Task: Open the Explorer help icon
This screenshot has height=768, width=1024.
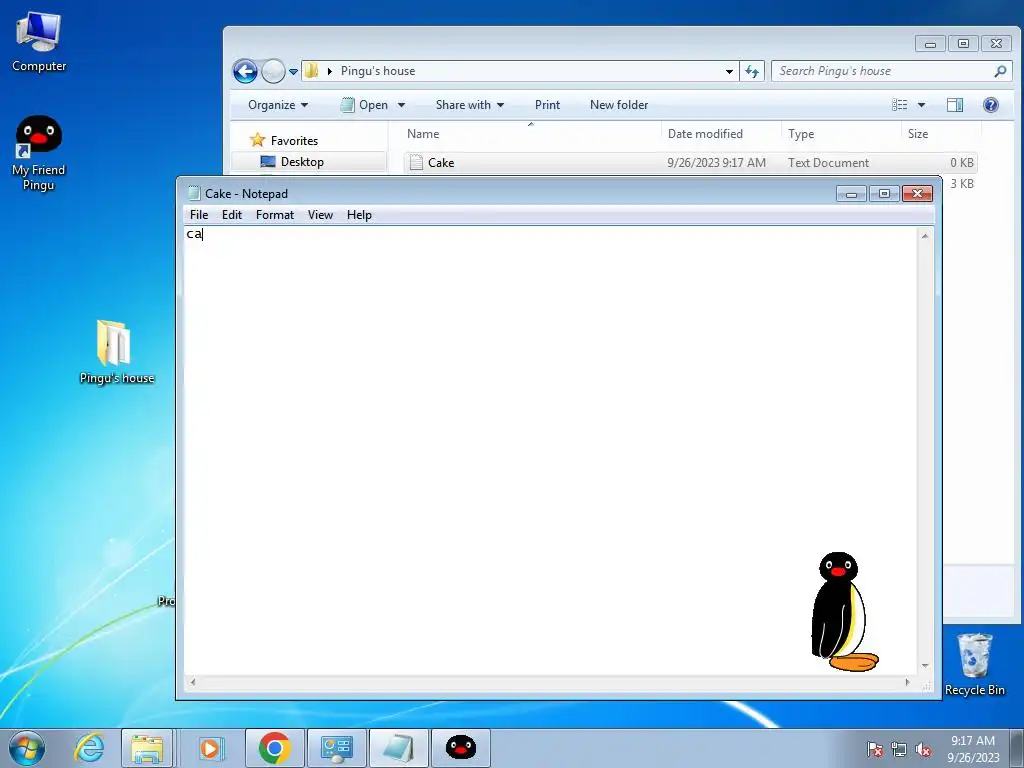Action: tap(991, 104)
